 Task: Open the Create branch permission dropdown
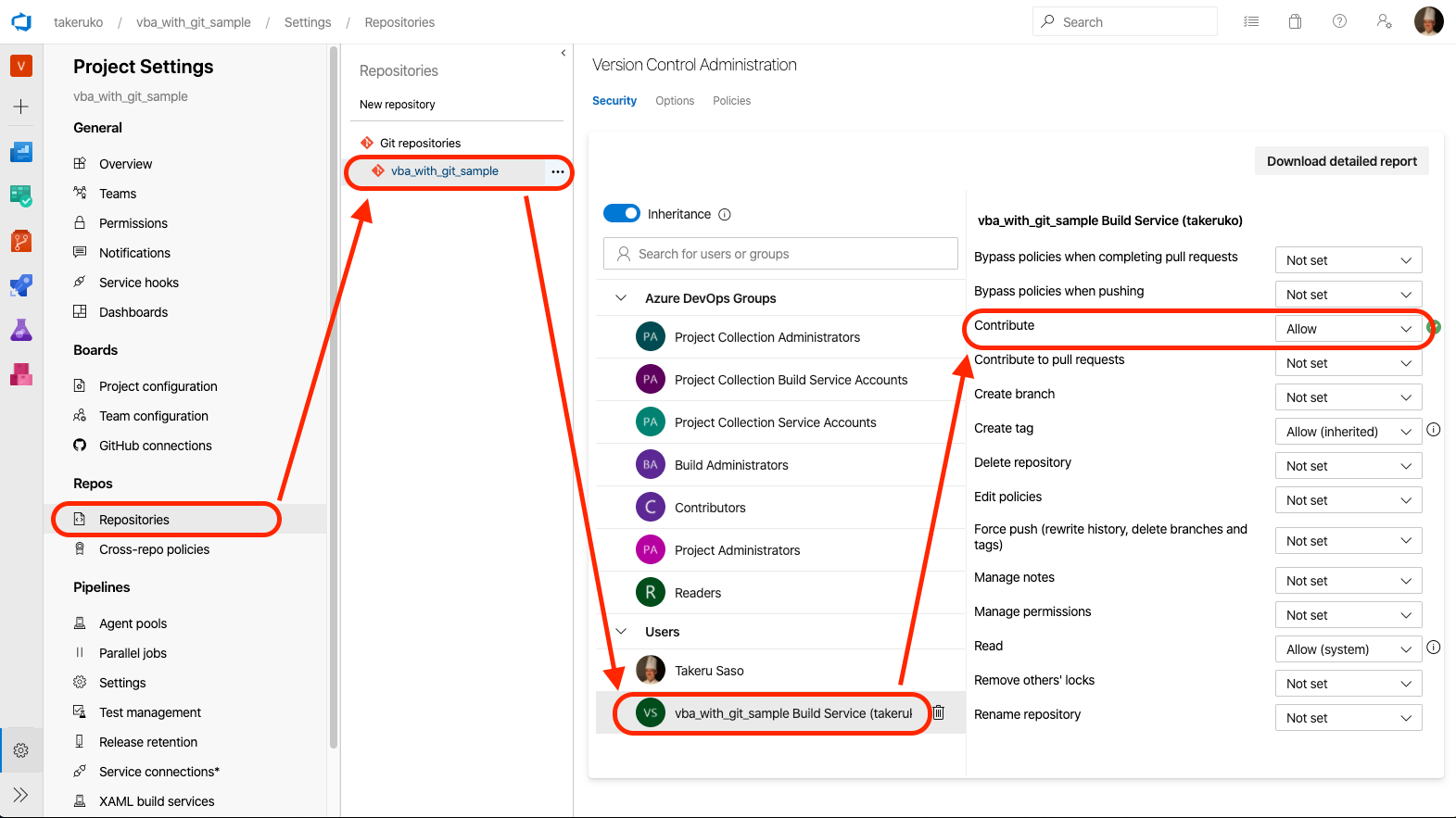click(1348, 397)
